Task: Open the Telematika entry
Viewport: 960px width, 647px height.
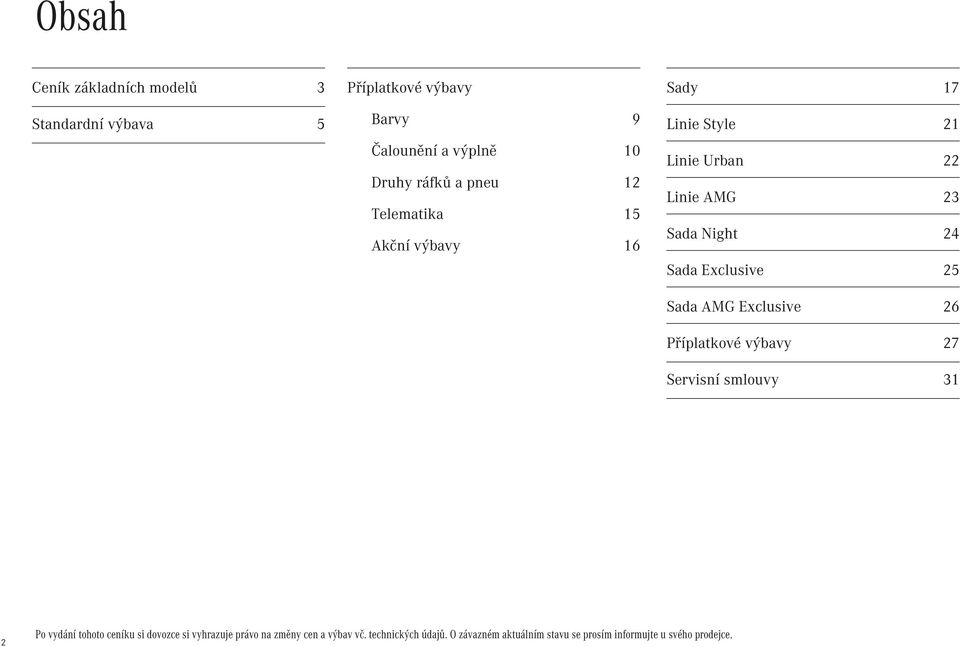Action: coord(505,214)
